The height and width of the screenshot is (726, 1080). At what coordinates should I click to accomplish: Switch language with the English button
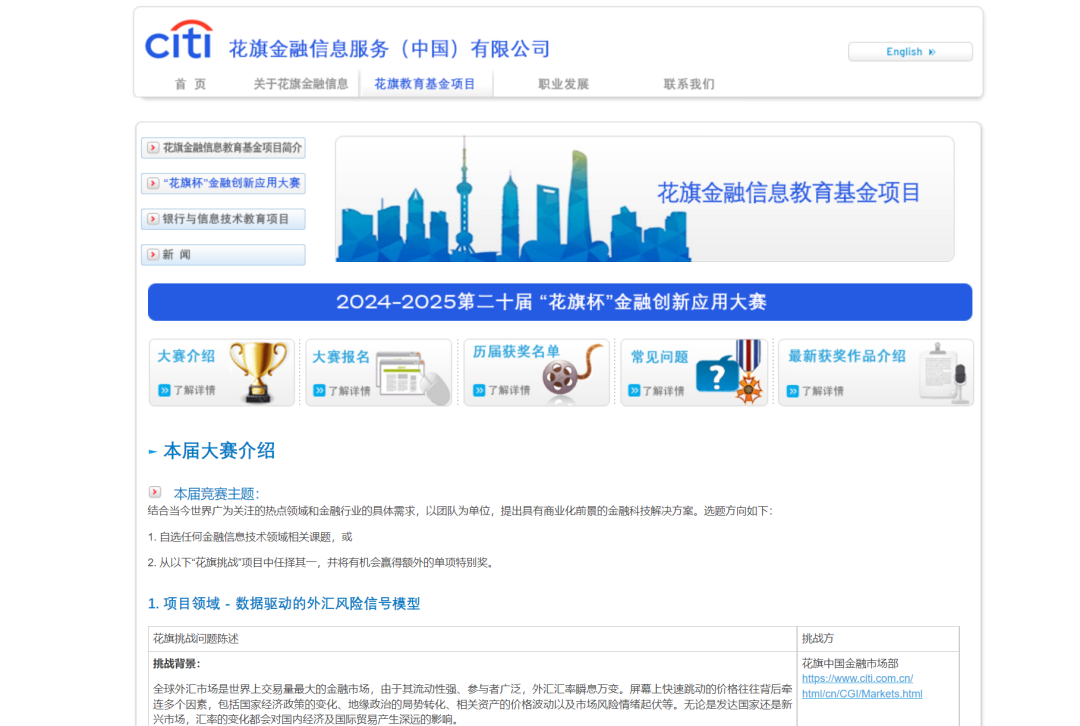point(910,52)
